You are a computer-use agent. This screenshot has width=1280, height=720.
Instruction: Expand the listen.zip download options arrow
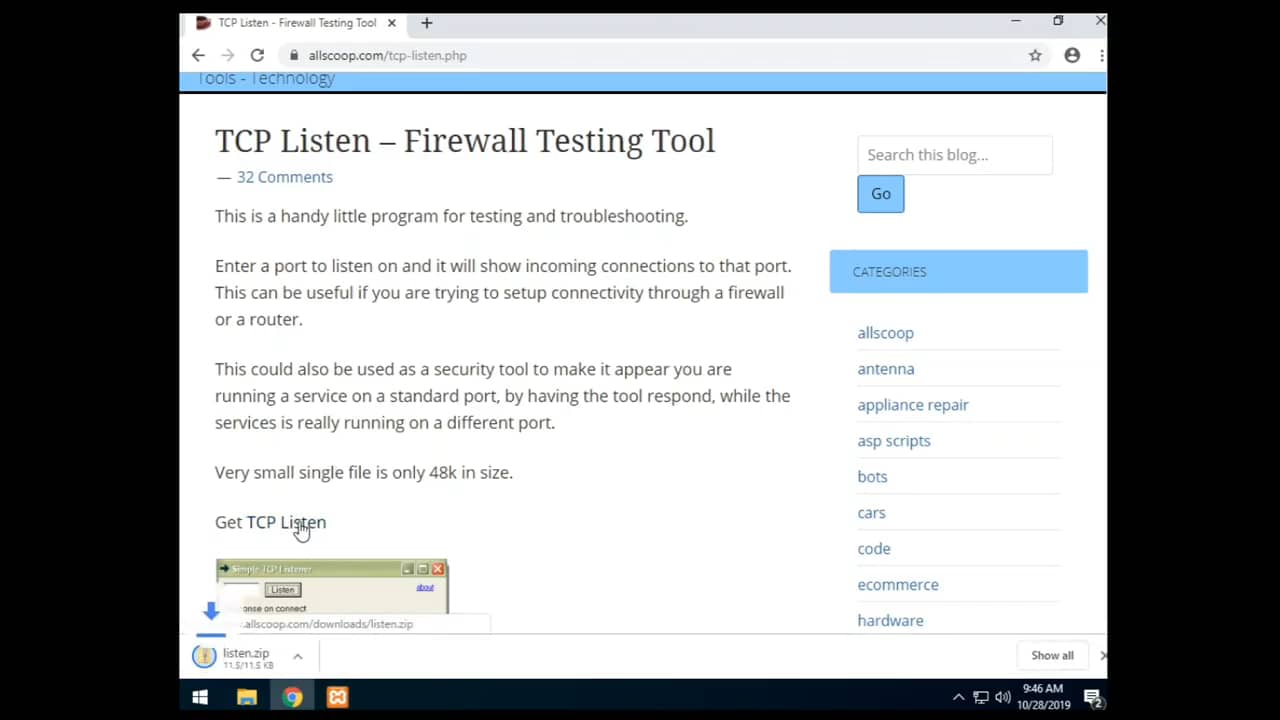tap(297, 656)
